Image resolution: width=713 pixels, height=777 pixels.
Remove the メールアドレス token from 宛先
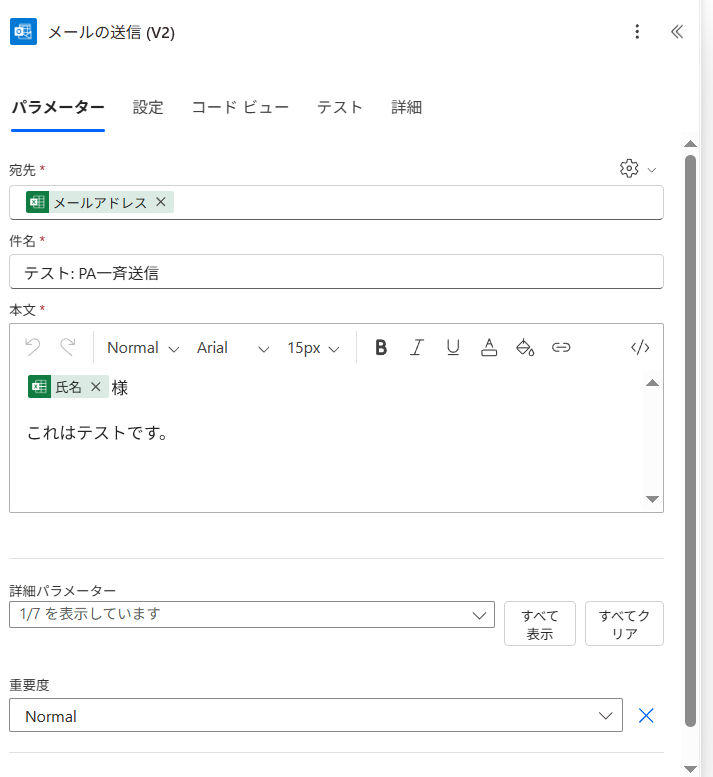(161, 202)
